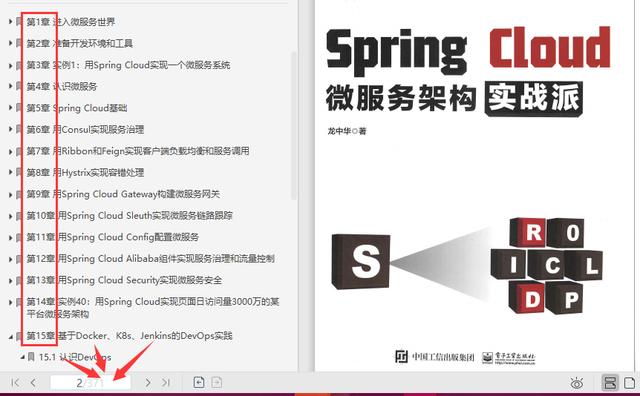
Task: Click the bookmark icon beside 15.1 认识DevOps
Action: coord(31,357)
